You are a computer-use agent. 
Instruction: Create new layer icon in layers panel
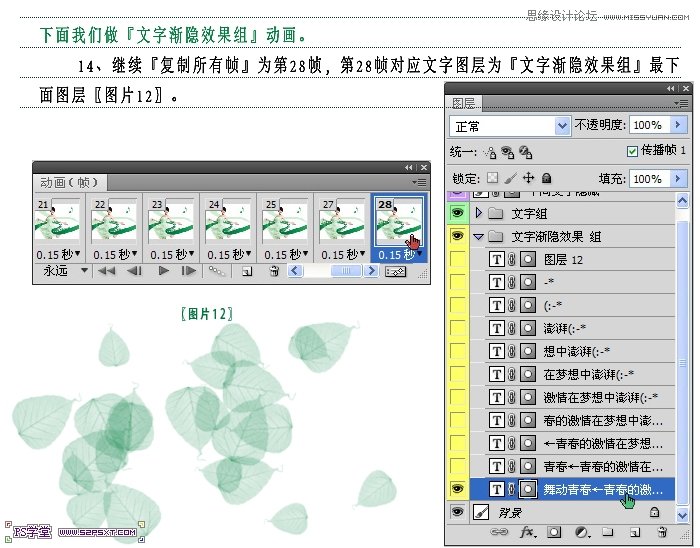click(634, 532)
